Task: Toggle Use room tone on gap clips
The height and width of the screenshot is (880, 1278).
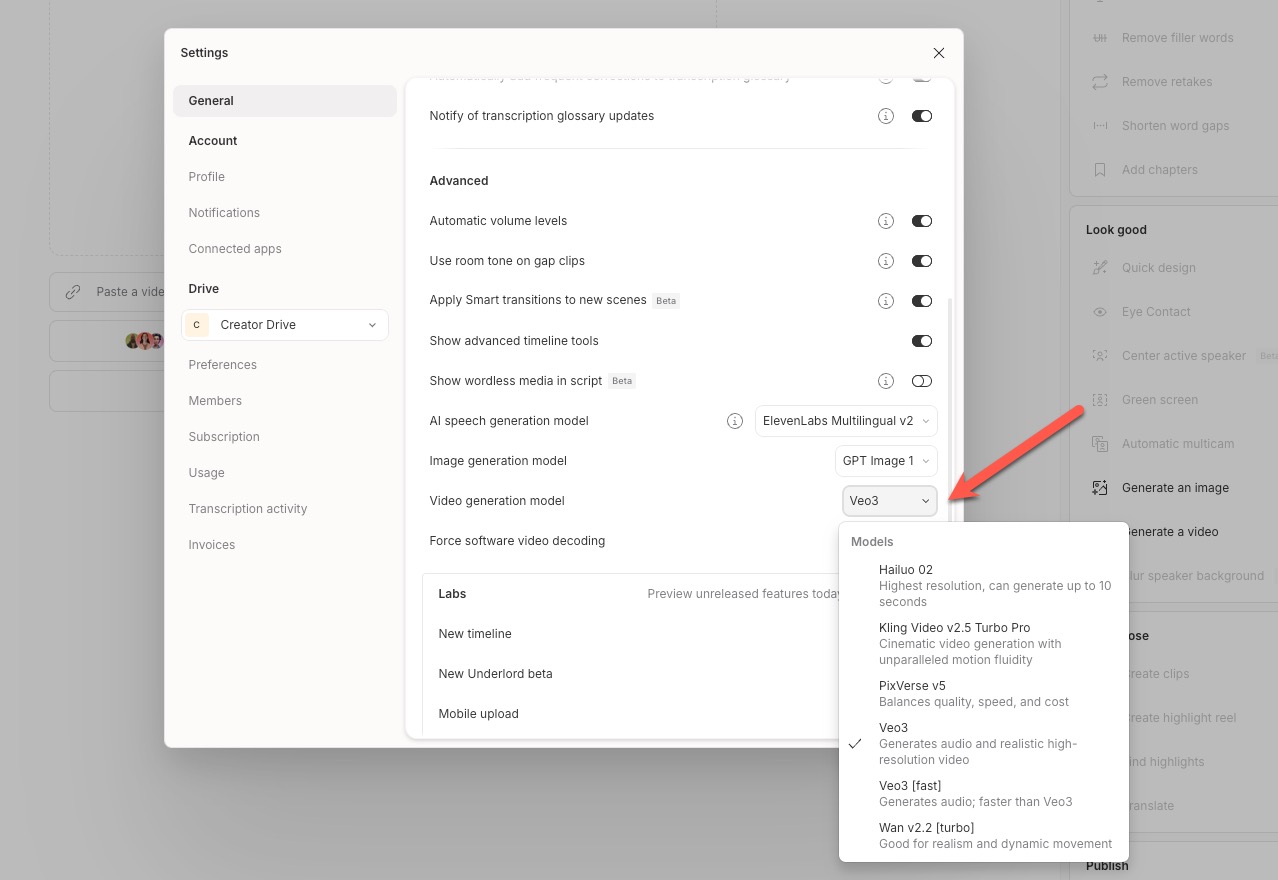Action: (x=921, y=261)
